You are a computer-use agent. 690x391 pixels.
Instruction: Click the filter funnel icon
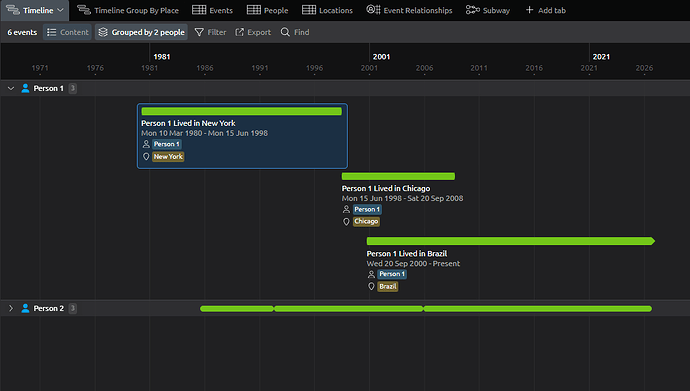click(199, 32)
